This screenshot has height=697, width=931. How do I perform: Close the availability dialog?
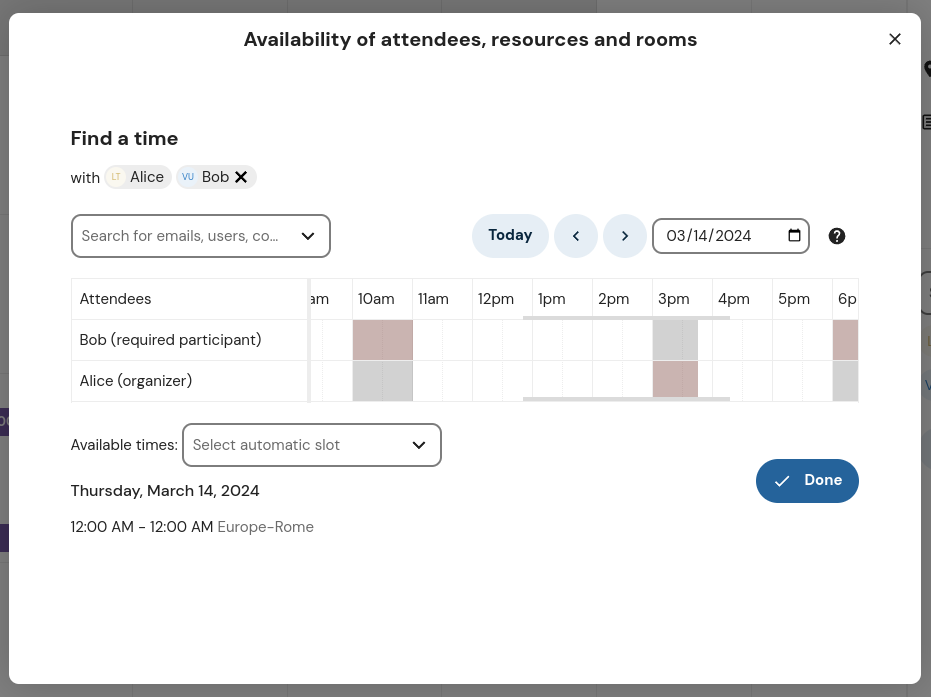click(895, 39)
